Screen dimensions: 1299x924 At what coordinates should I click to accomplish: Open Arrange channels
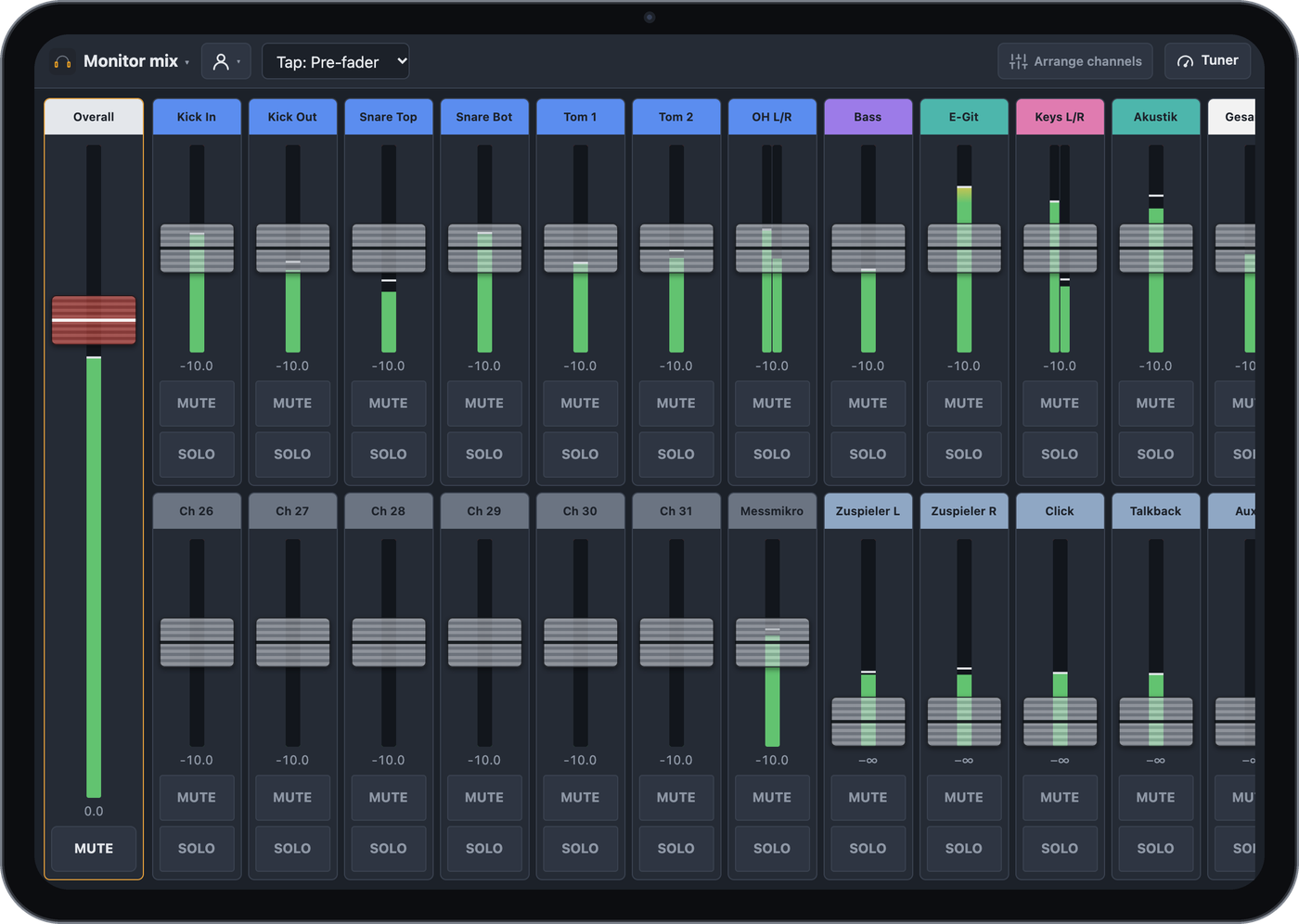point(1075,61)
